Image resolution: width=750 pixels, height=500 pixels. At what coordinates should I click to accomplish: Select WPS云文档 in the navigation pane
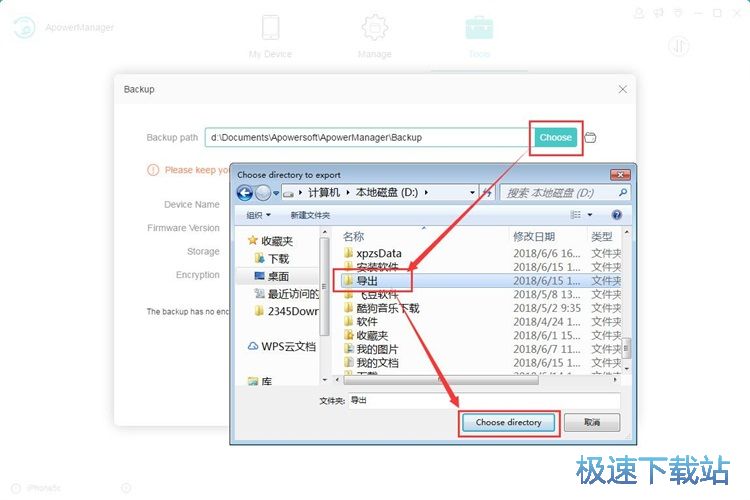[x=282, y=346]
